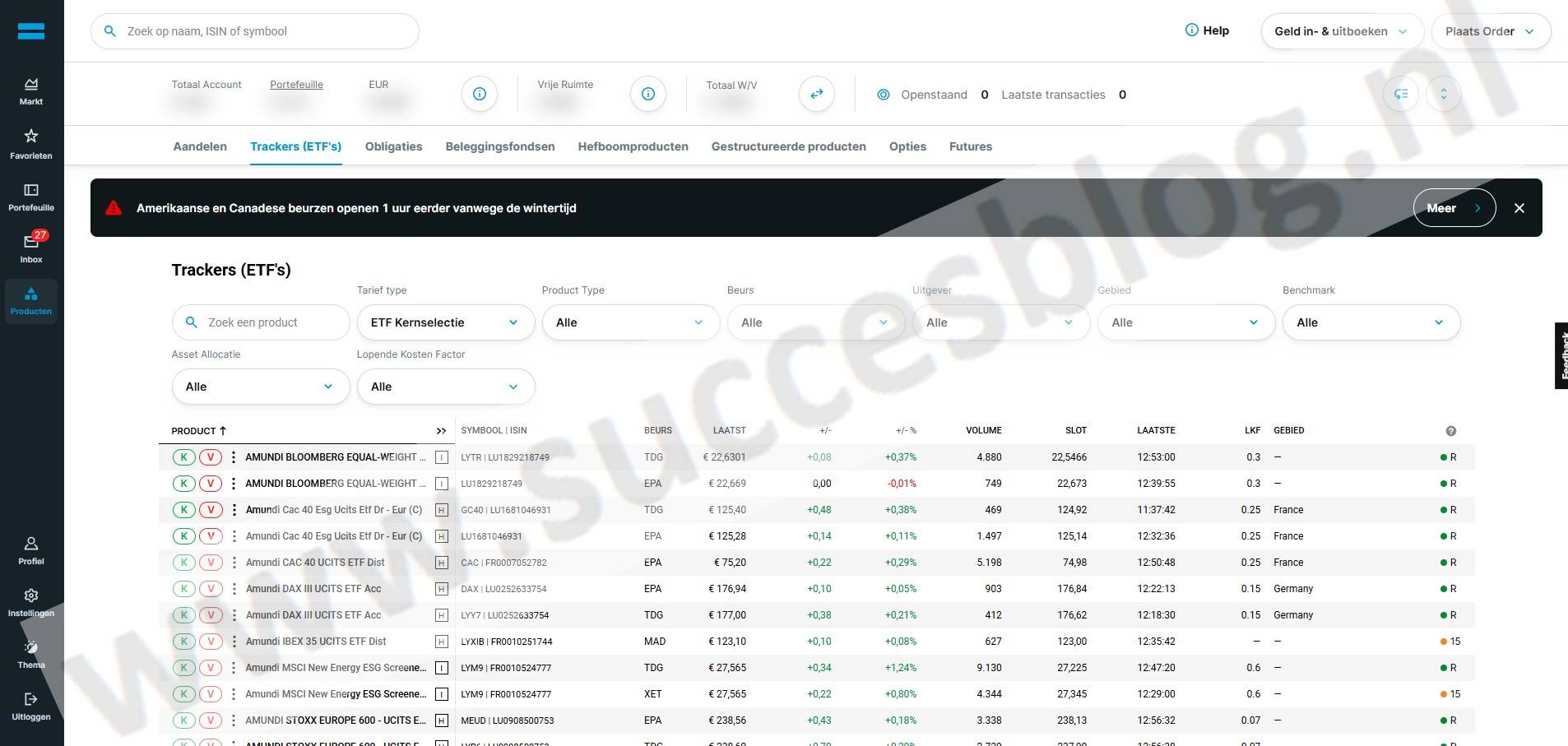Click the Meer button in the banner

1454,208
